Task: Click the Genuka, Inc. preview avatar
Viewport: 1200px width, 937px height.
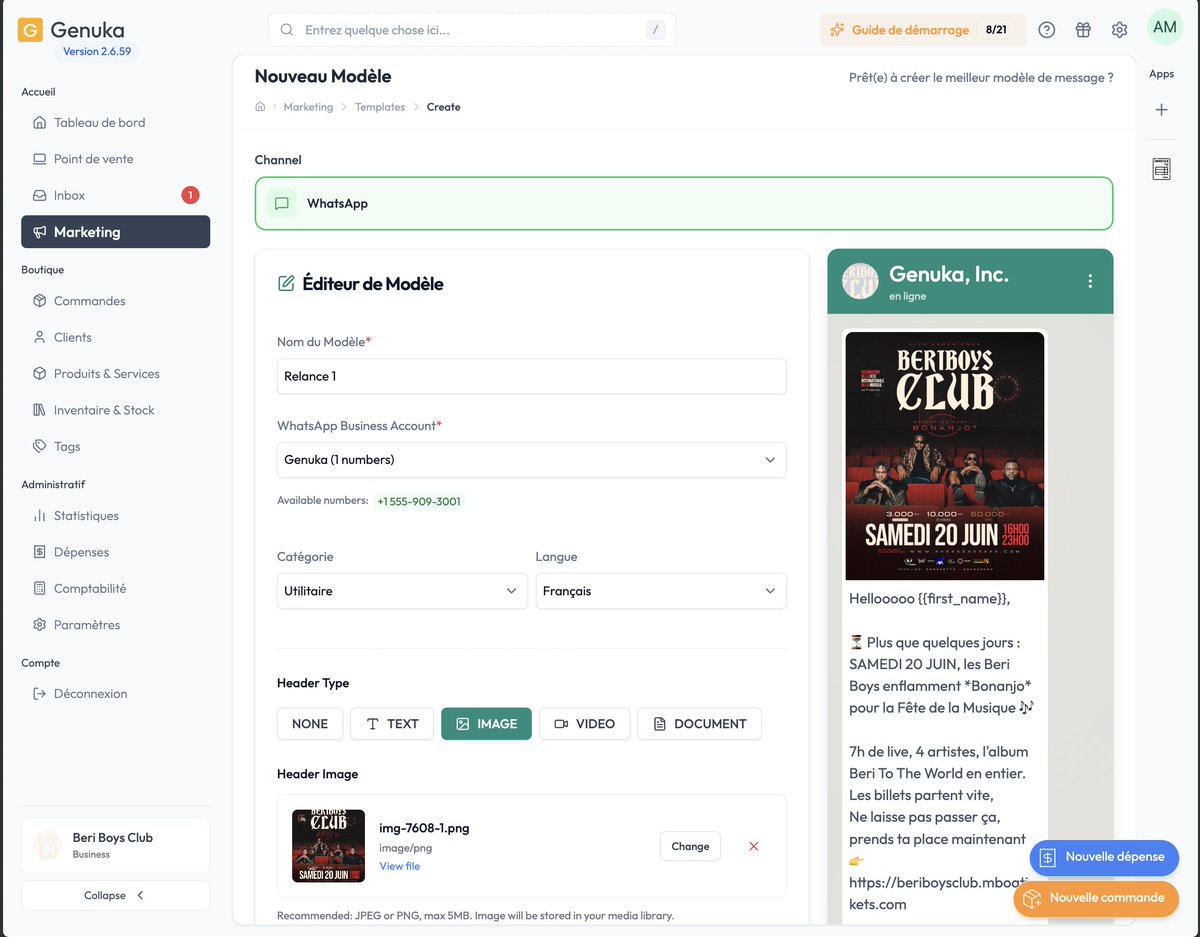Action: pos(860,281)
